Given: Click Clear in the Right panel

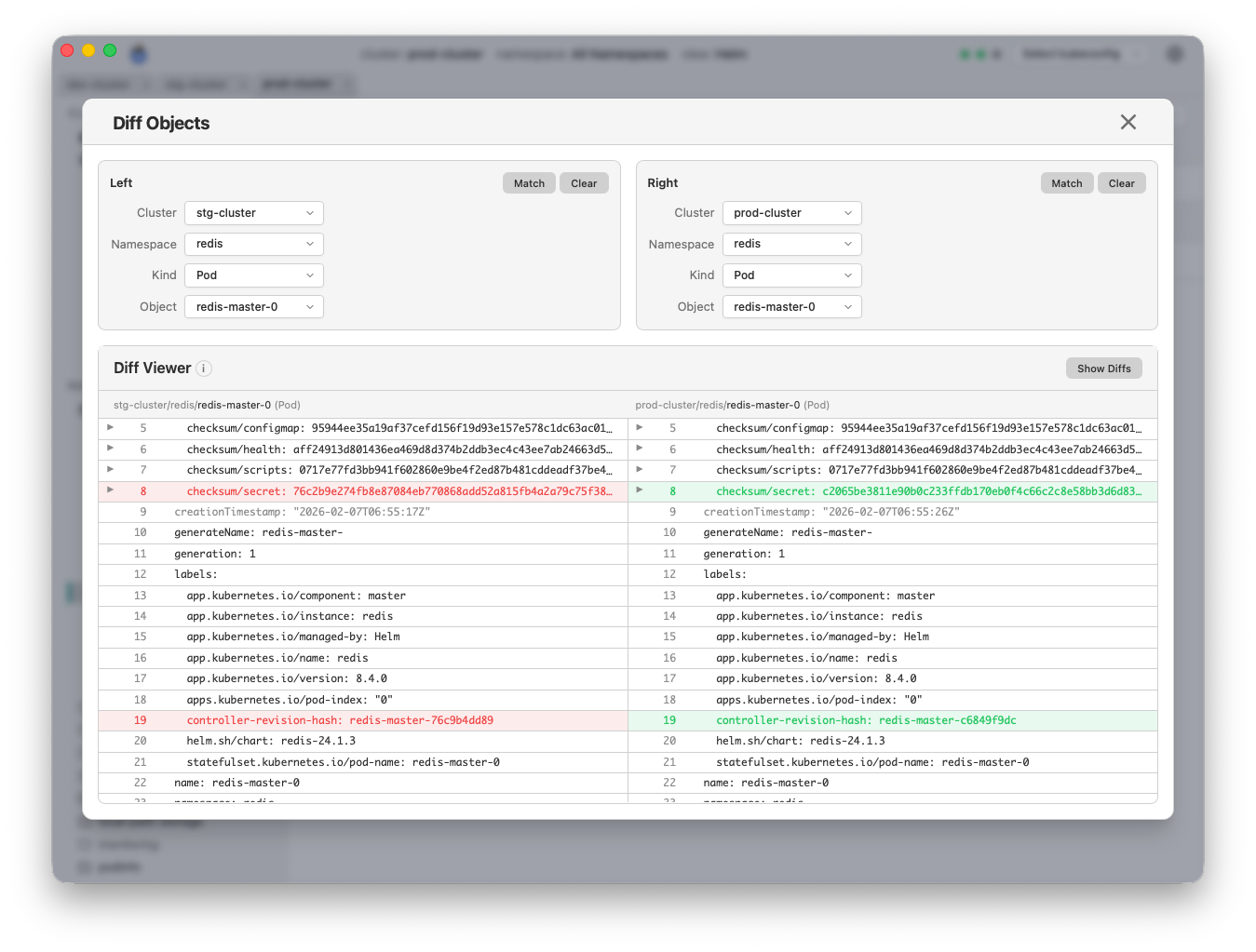Looking at the screenshot, I should pyautogui.click(x=1121, y=182).
